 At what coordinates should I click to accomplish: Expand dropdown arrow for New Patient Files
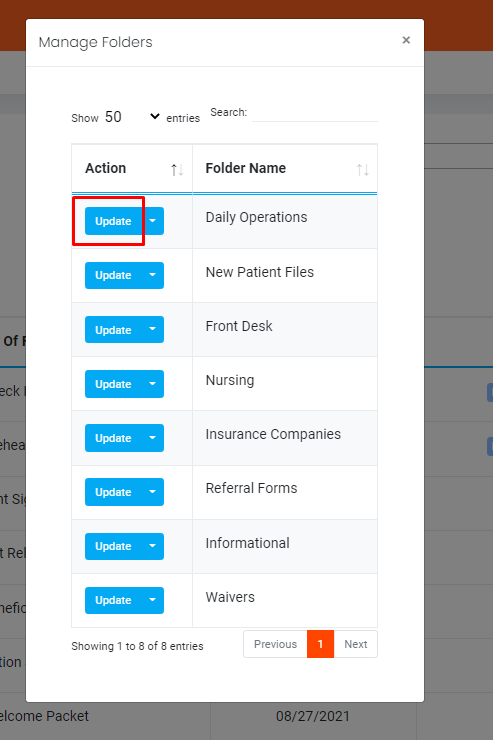[x=153, y=275]
